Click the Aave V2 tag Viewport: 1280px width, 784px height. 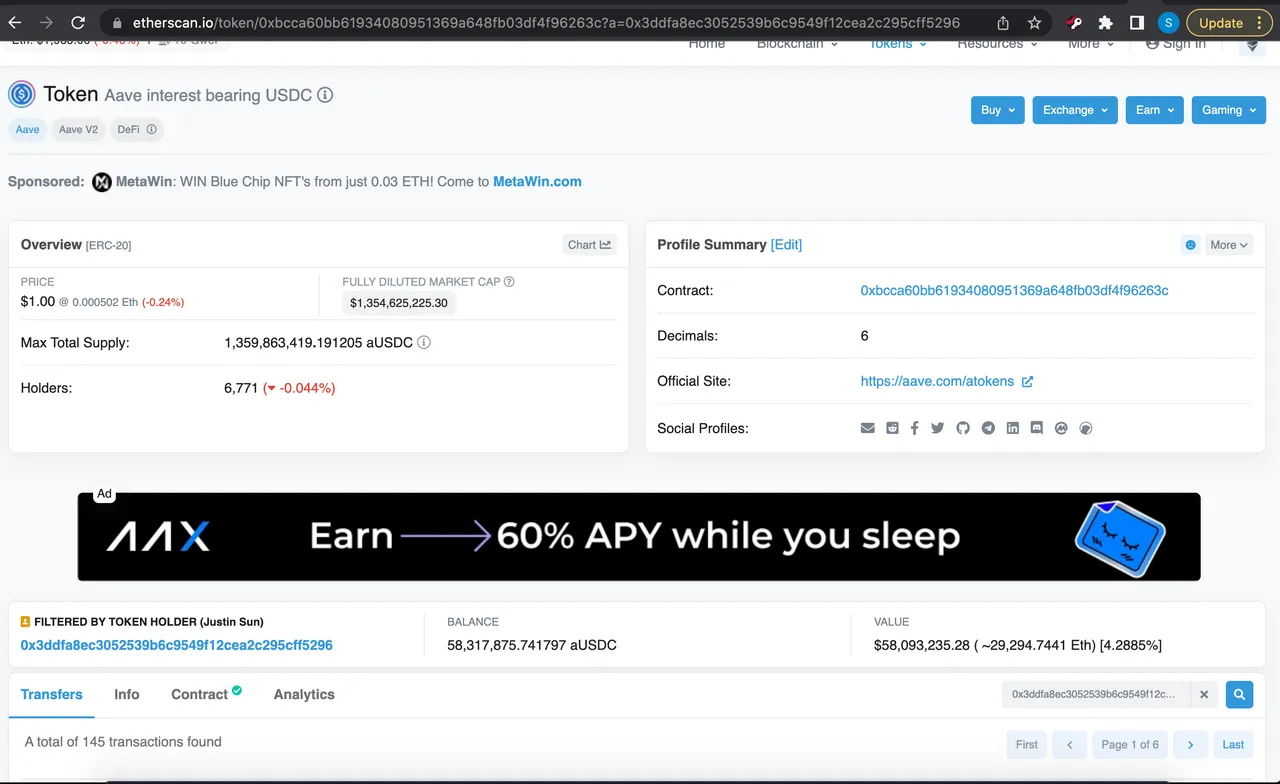tap(78, 129)
